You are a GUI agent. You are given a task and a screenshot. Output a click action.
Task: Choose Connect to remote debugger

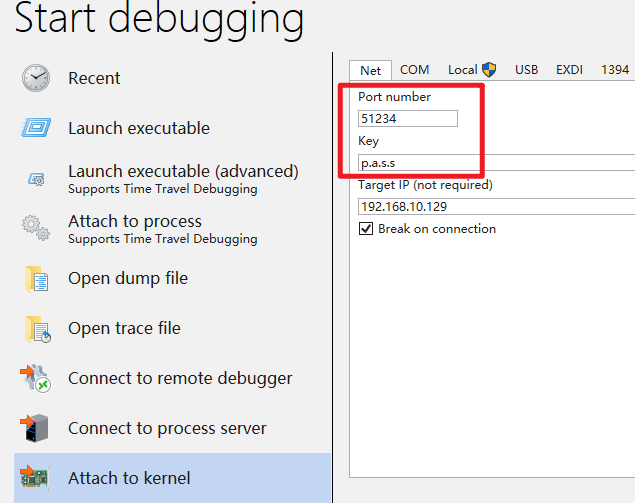[x=173, y=378]
